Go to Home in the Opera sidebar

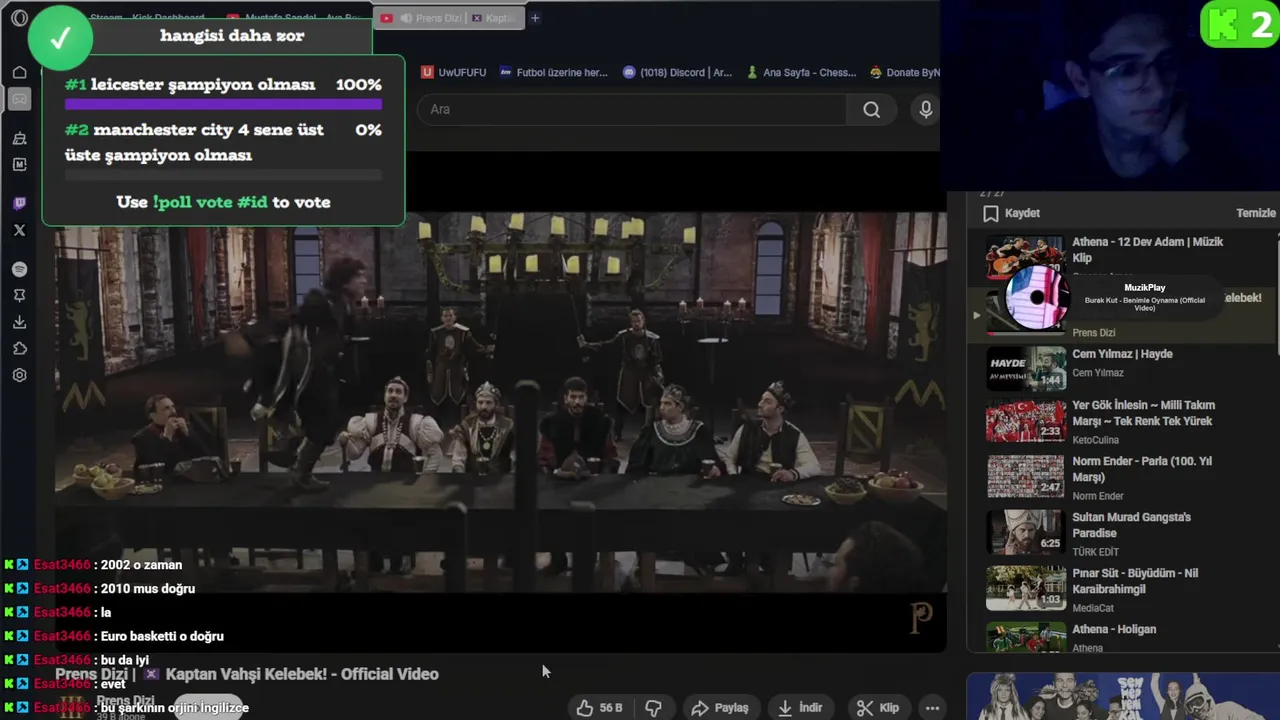pyautogui.click(x=19, y=72)
